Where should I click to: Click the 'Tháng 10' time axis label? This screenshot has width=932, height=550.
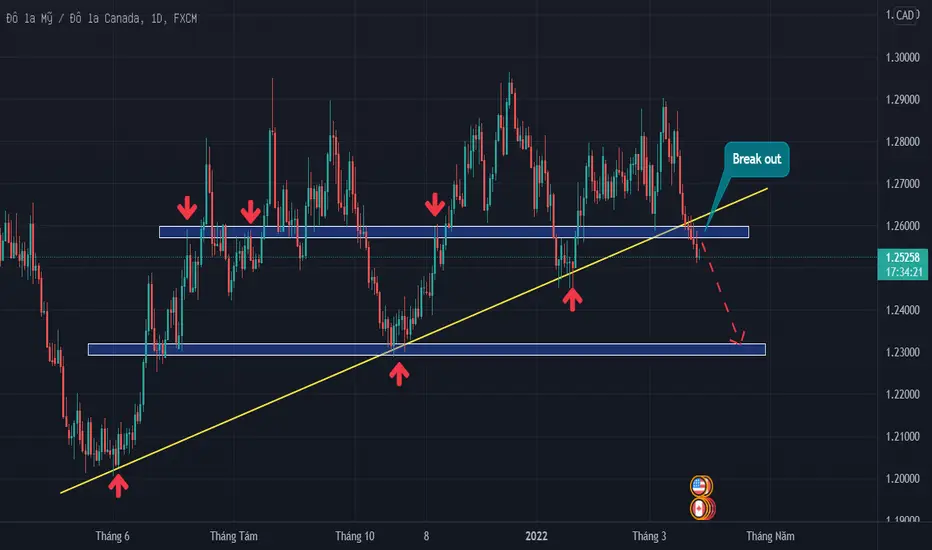[355, 536]
